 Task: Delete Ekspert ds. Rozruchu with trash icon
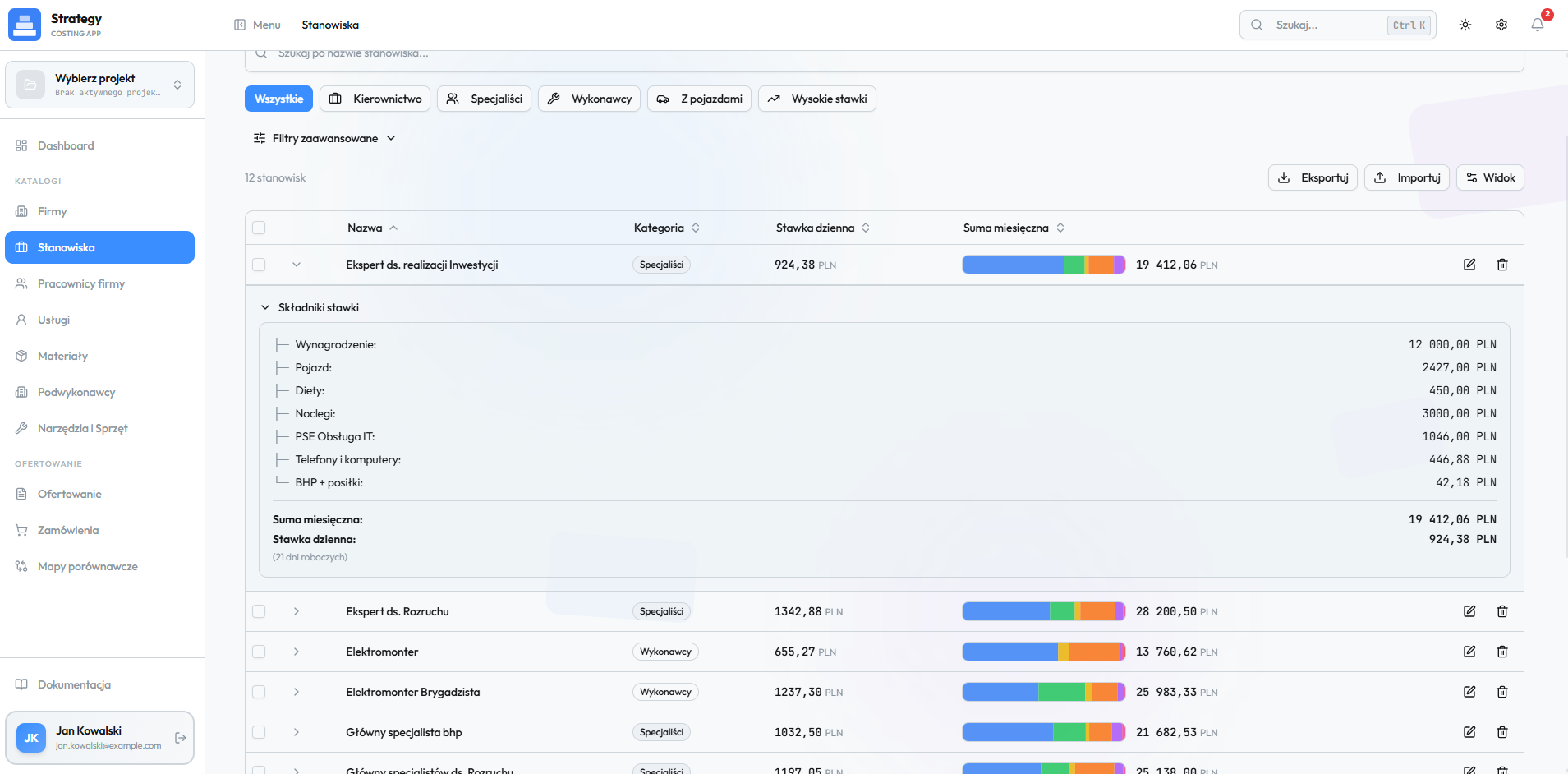coord(1501,611)
